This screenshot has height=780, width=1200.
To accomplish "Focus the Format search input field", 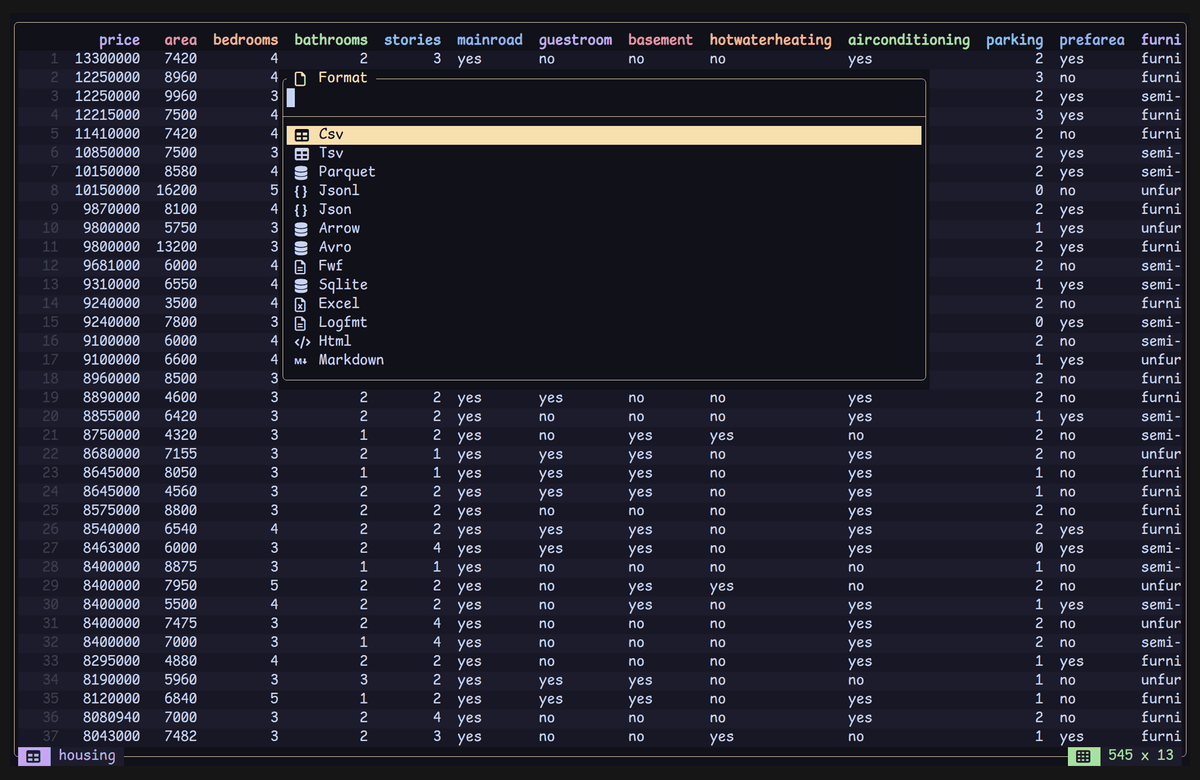I will click(x=604, y=98).
